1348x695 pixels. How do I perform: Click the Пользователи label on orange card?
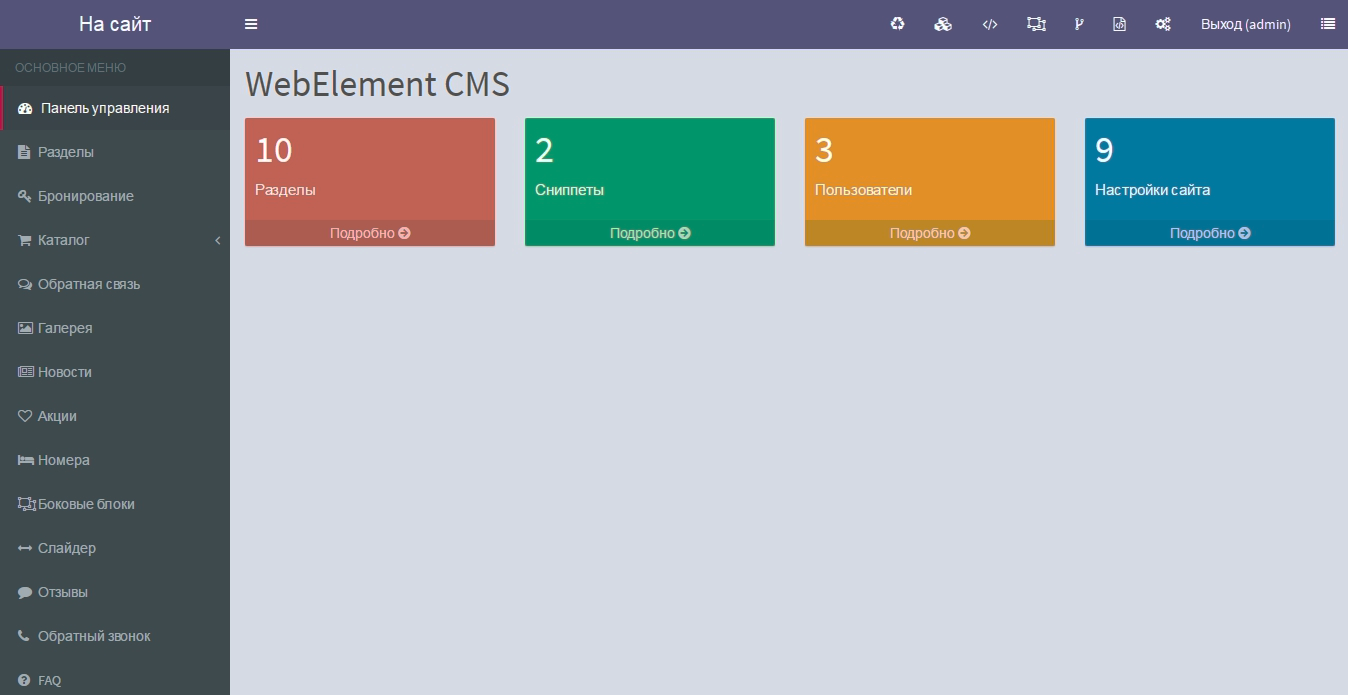pos(863,190)
